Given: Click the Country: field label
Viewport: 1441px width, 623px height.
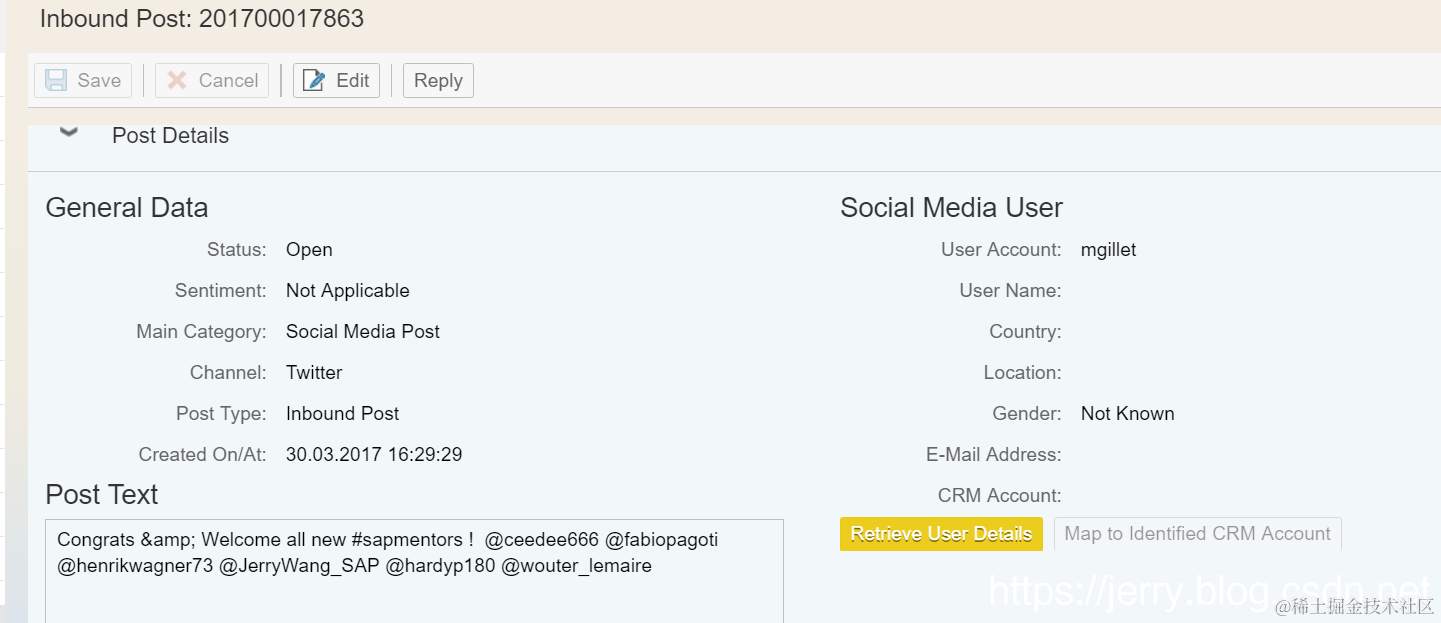Looking at the screenshot, I should tap(1025, 332).
